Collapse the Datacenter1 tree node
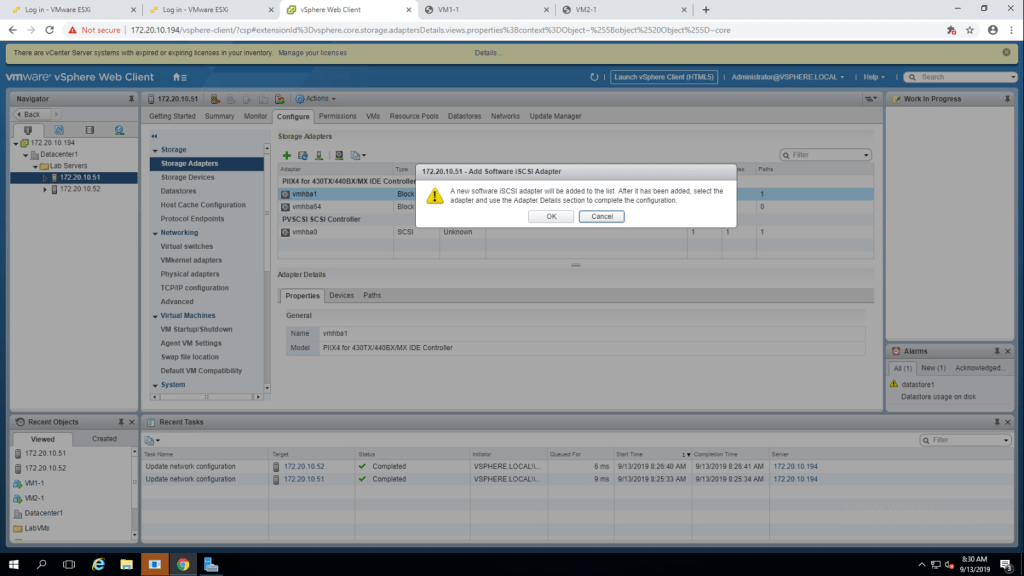 pyautogui.click(x=24, y=155)
